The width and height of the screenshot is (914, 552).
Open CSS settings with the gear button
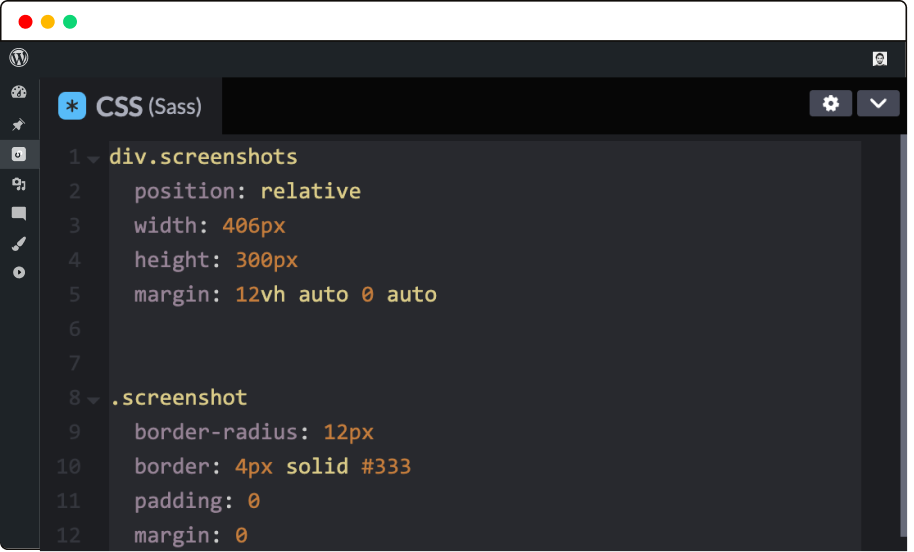pos(830,104)
